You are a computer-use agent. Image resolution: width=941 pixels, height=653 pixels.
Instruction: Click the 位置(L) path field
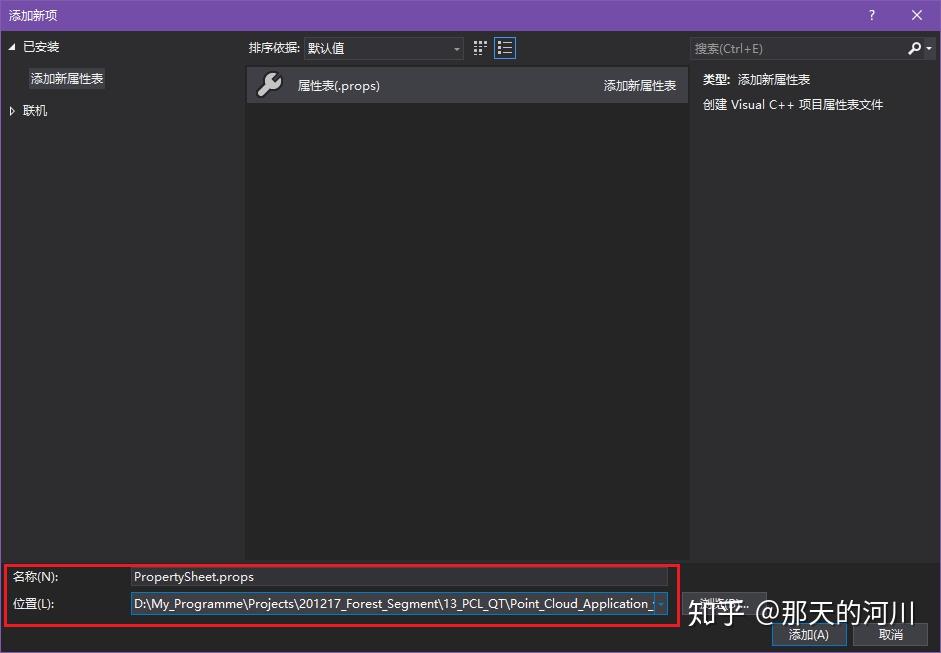tap(390, 603)
